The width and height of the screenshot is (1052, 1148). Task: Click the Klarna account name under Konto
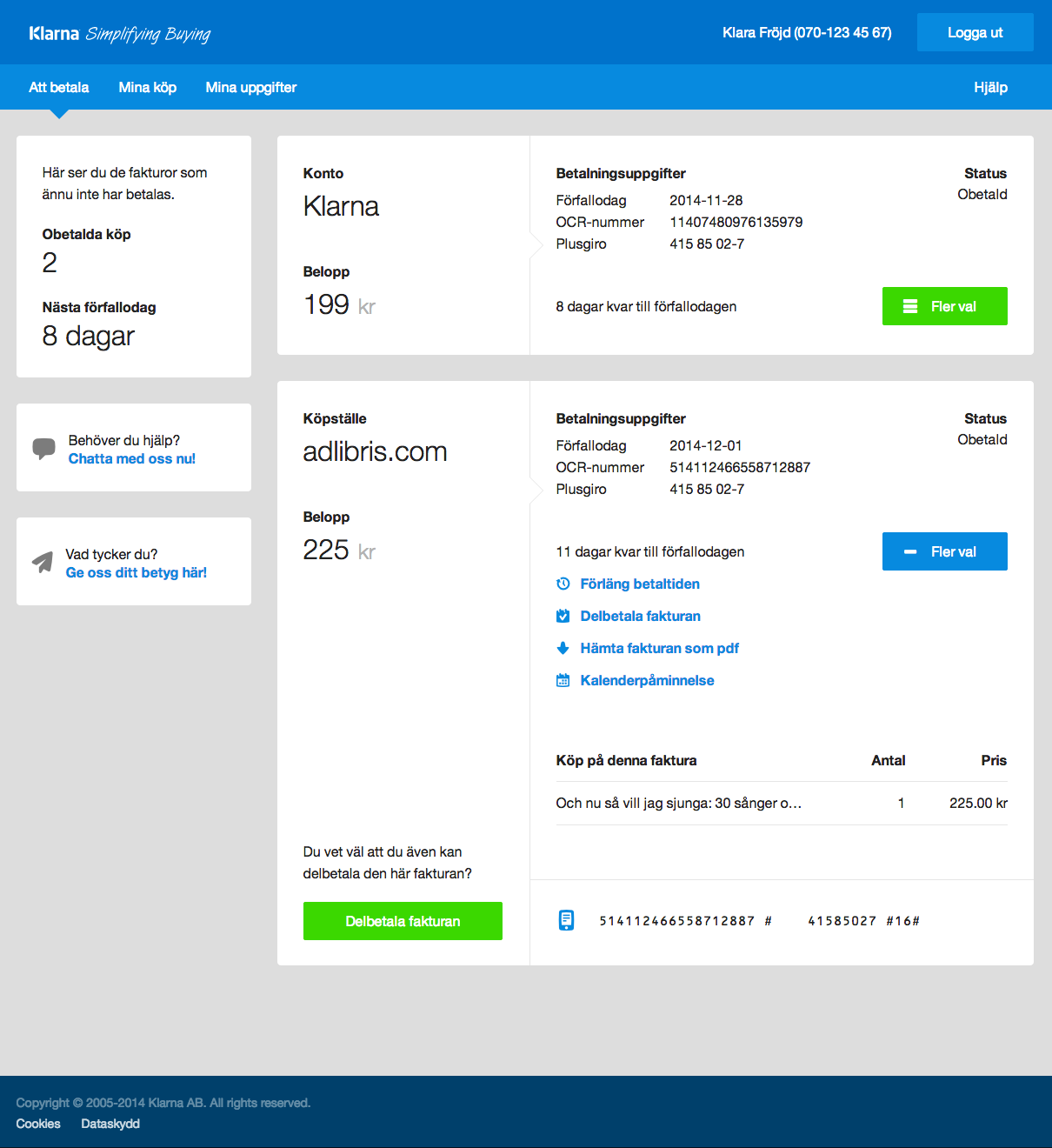tap(341, 206)
